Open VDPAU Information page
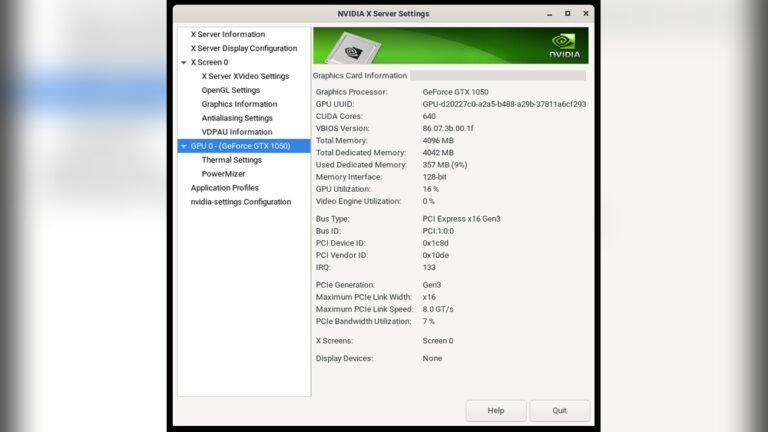This screenshot has height=432, width=768. (237, 132)
